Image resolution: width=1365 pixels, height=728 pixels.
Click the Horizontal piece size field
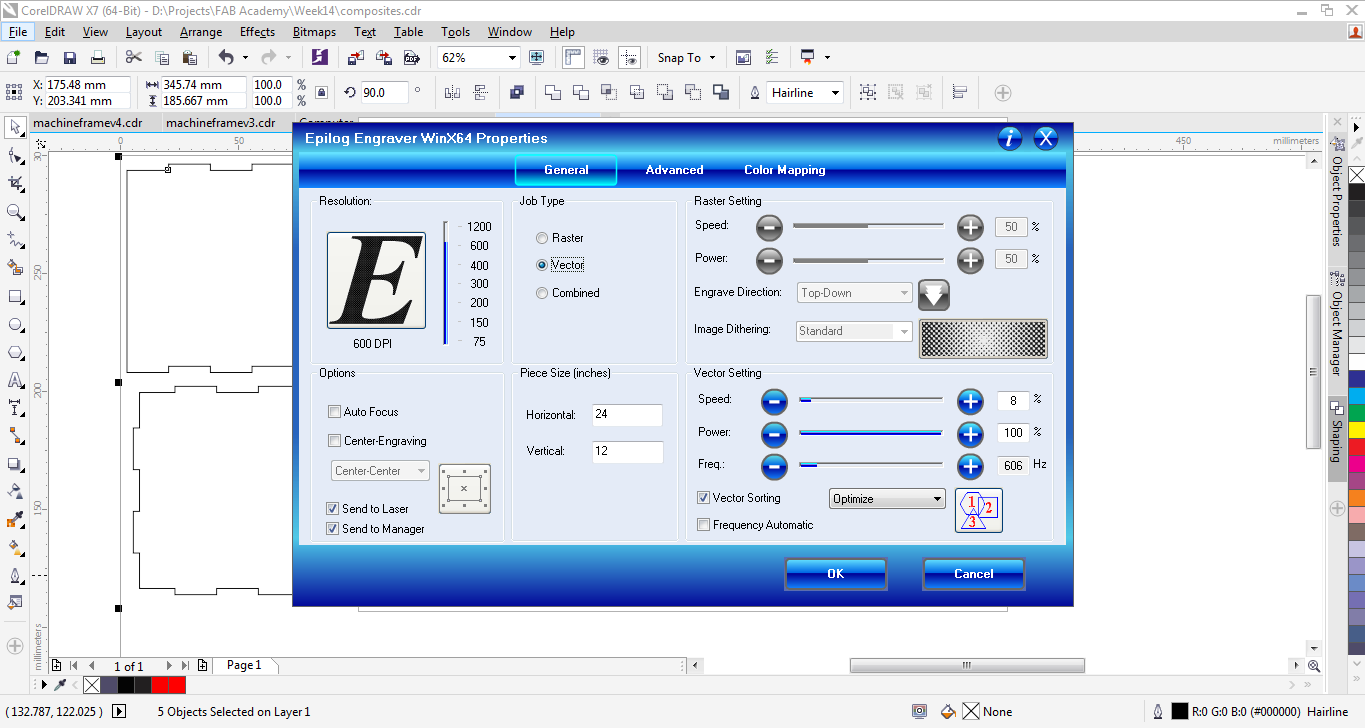(x=627, y=415)
